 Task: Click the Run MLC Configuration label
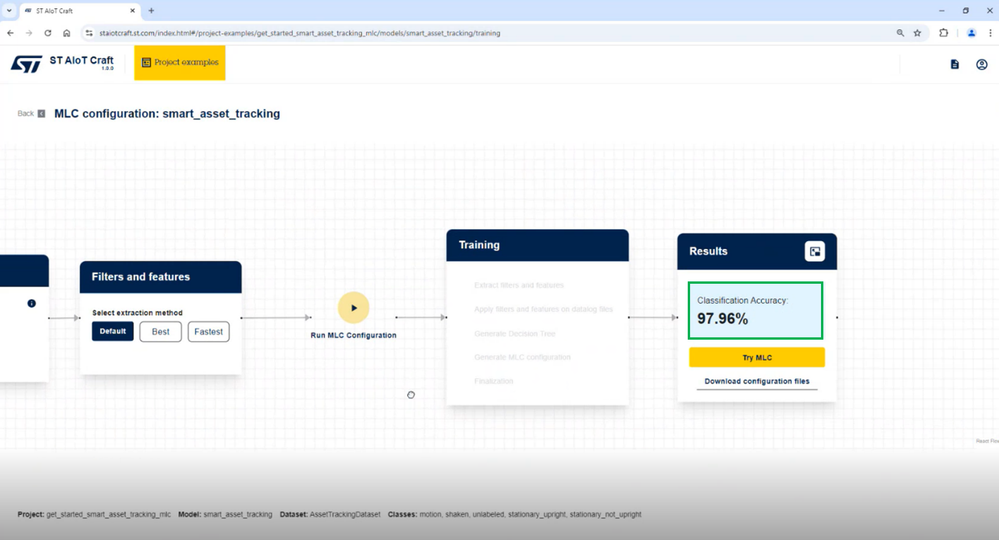tap(354, 336)
